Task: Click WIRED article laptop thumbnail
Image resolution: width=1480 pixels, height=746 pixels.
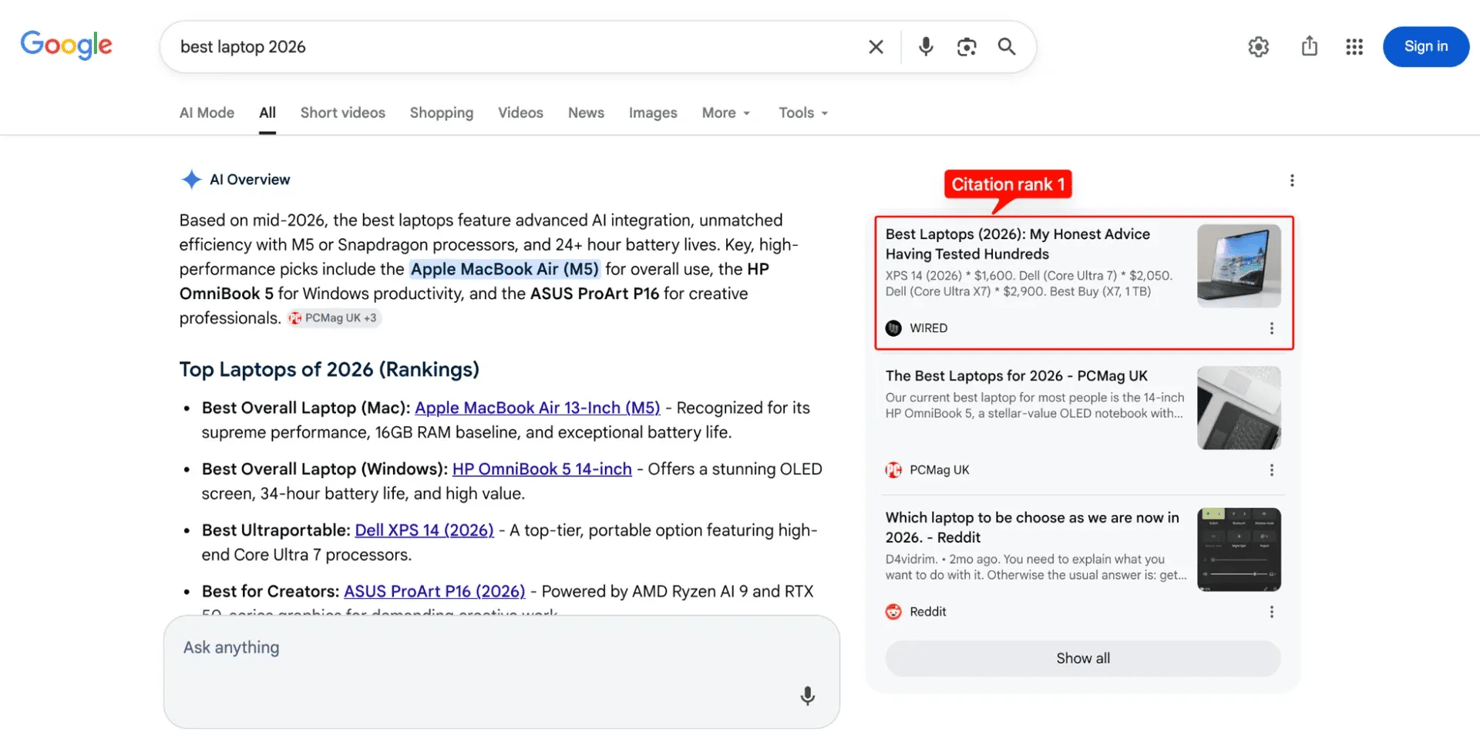Action: pyautogui.click(x=1239, y=266)
